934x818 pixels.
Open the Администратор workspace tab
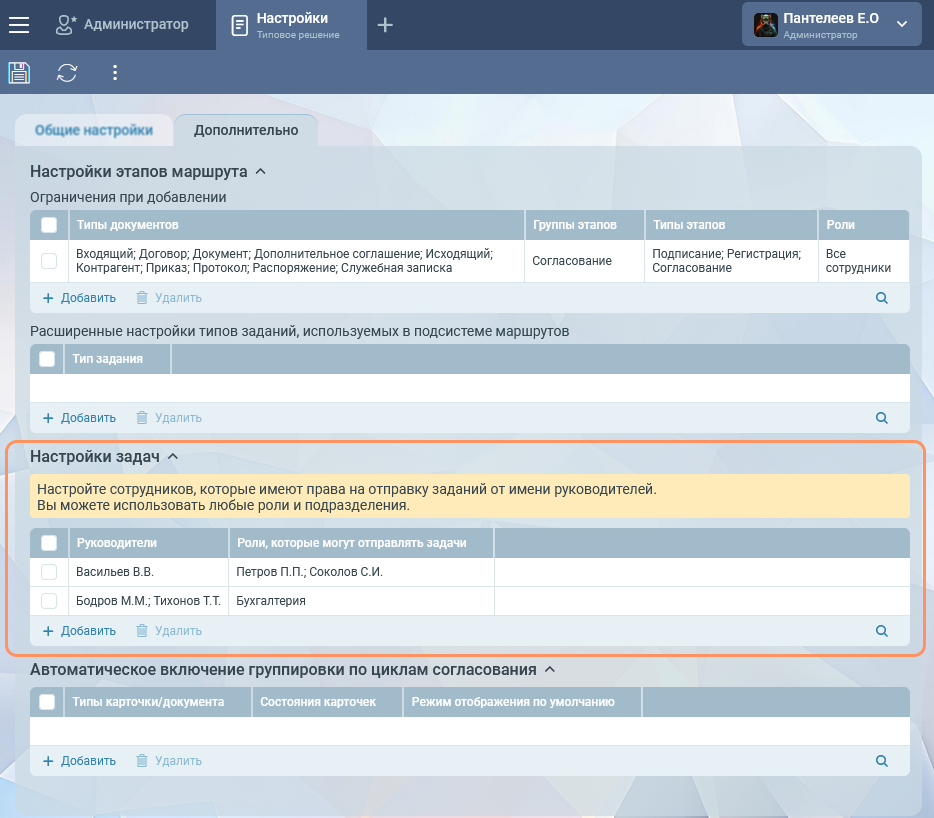tap(122, 25)
